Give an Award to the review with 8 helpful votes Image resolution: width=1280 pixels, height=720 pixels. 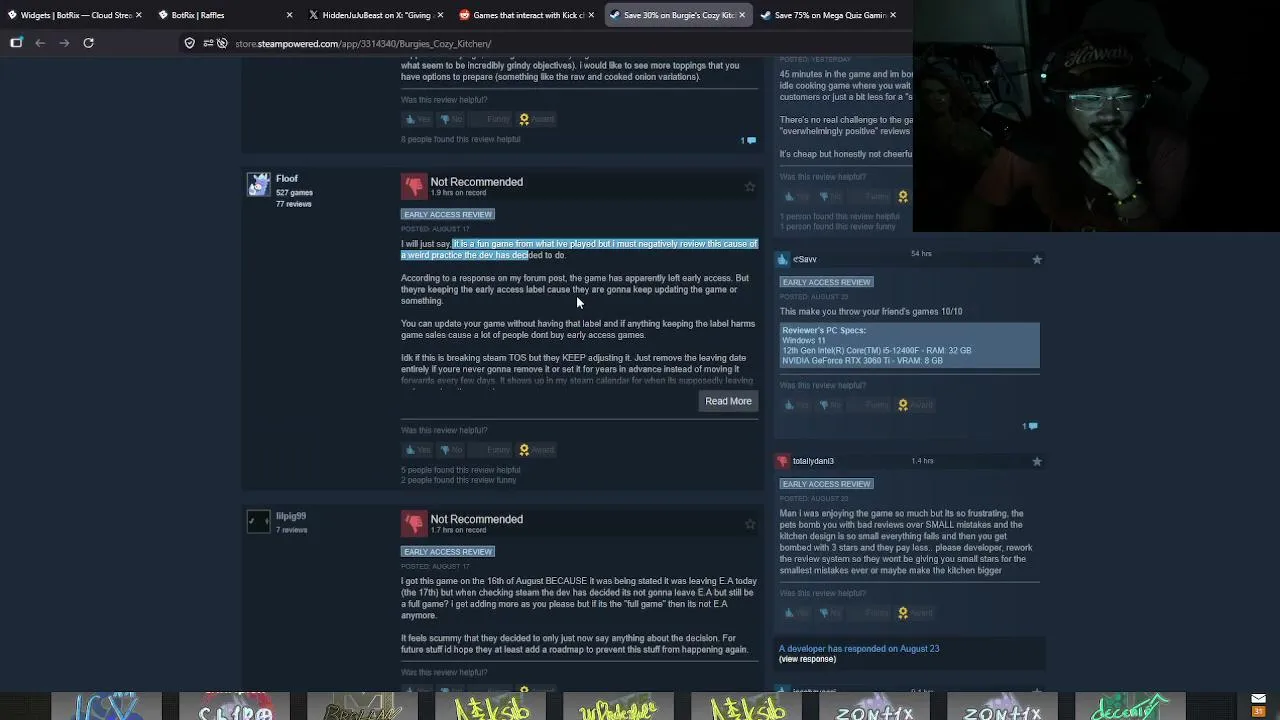coord(536,119)
